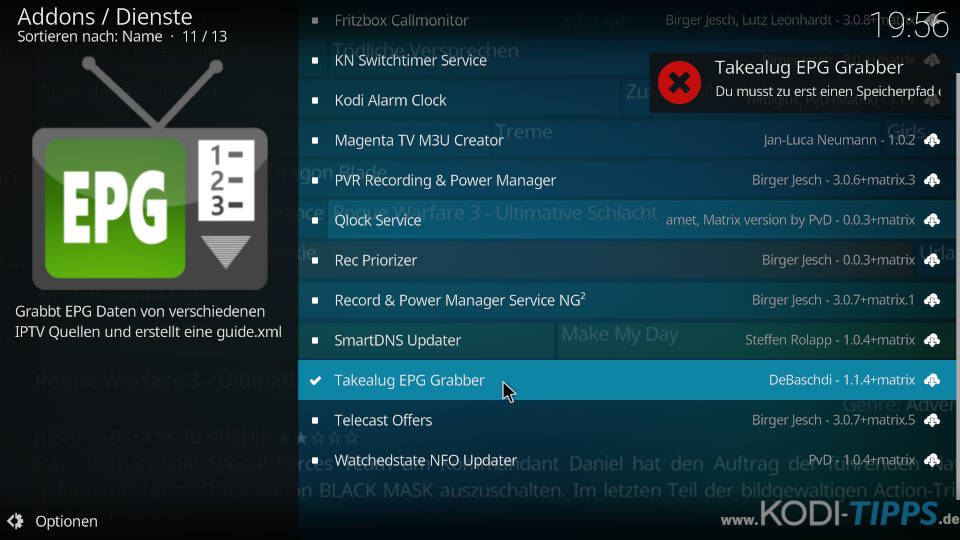960x540 pixels.
Task: Click download cloud icon for Telecast Offers
Action: [932, 420]
